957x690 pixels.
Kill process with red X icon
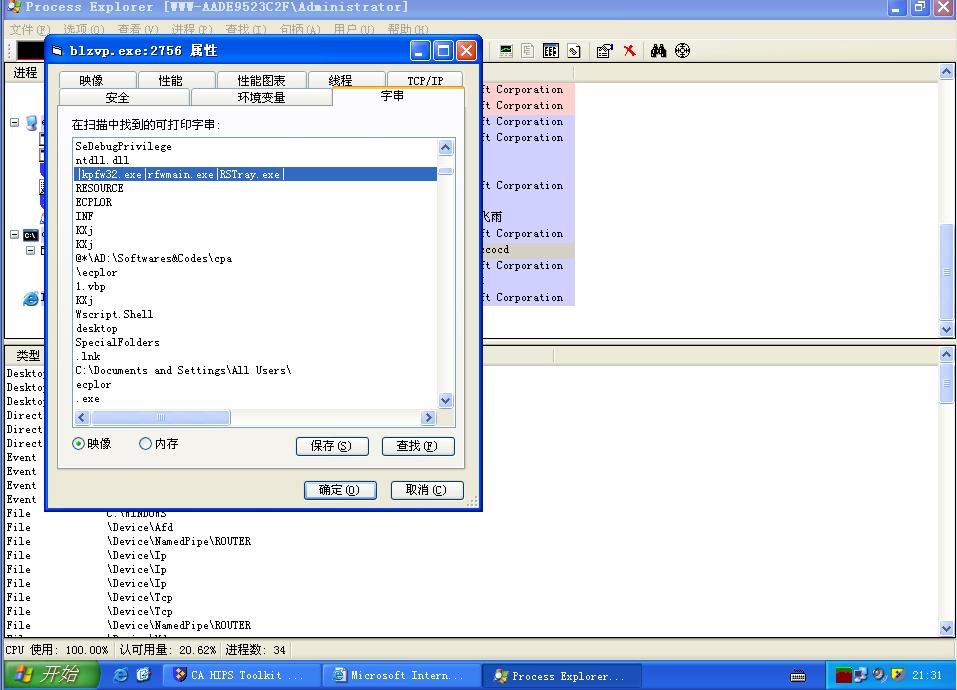pos(629,51)
